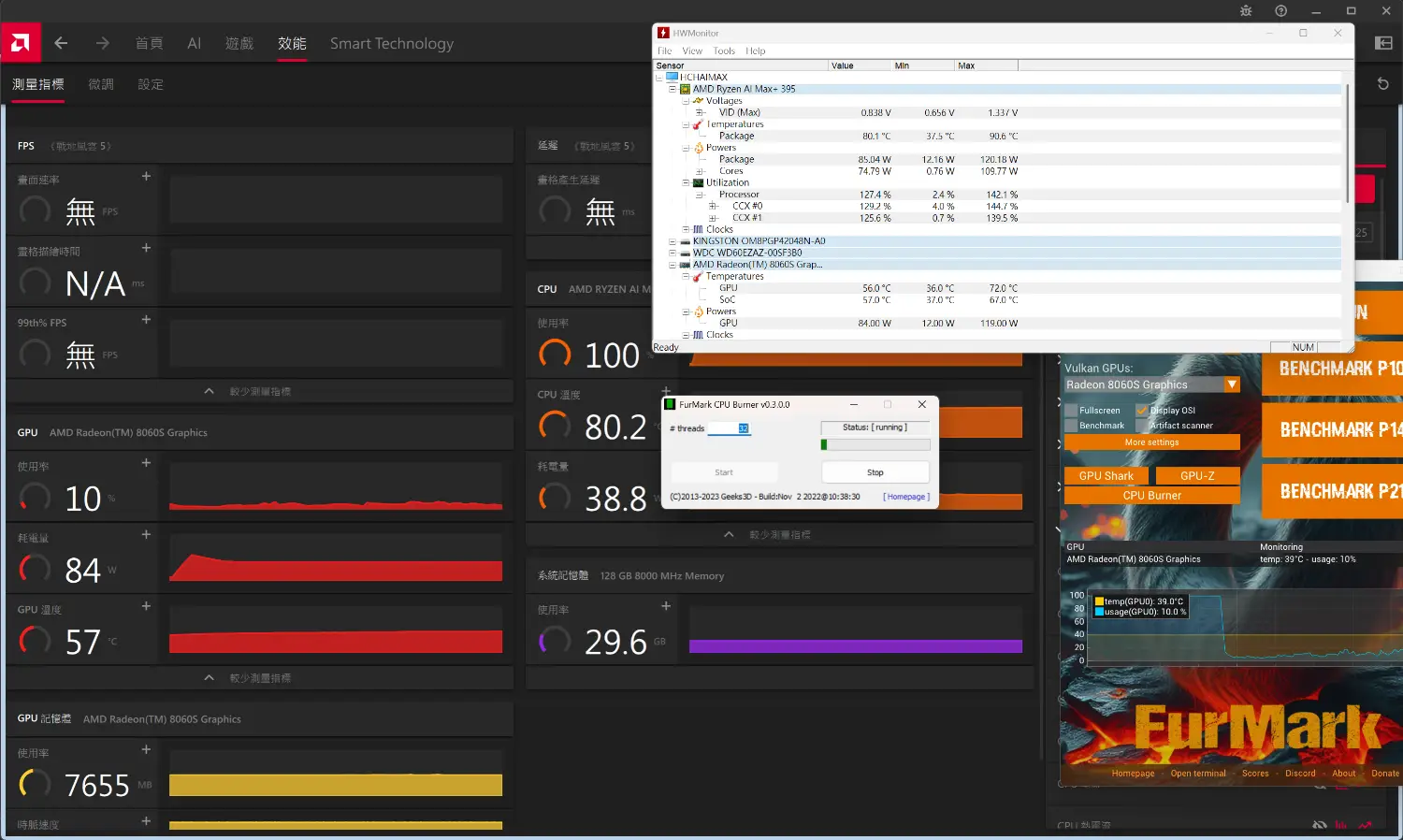Enable the Benchmark checkbox in FurMark

pos(1071,426)
